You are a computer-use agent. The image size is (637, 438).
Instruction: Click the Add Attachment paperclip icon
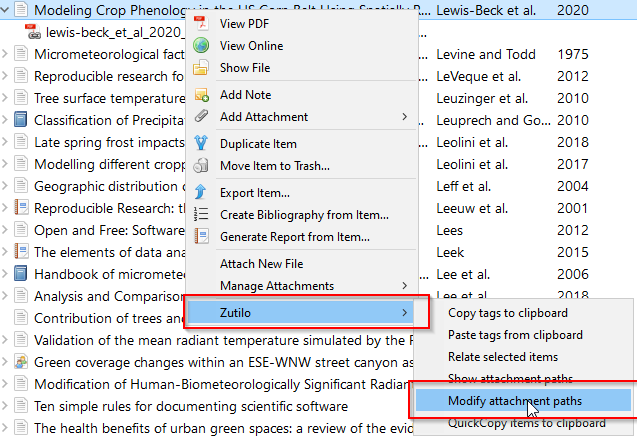tap(201, 117)
